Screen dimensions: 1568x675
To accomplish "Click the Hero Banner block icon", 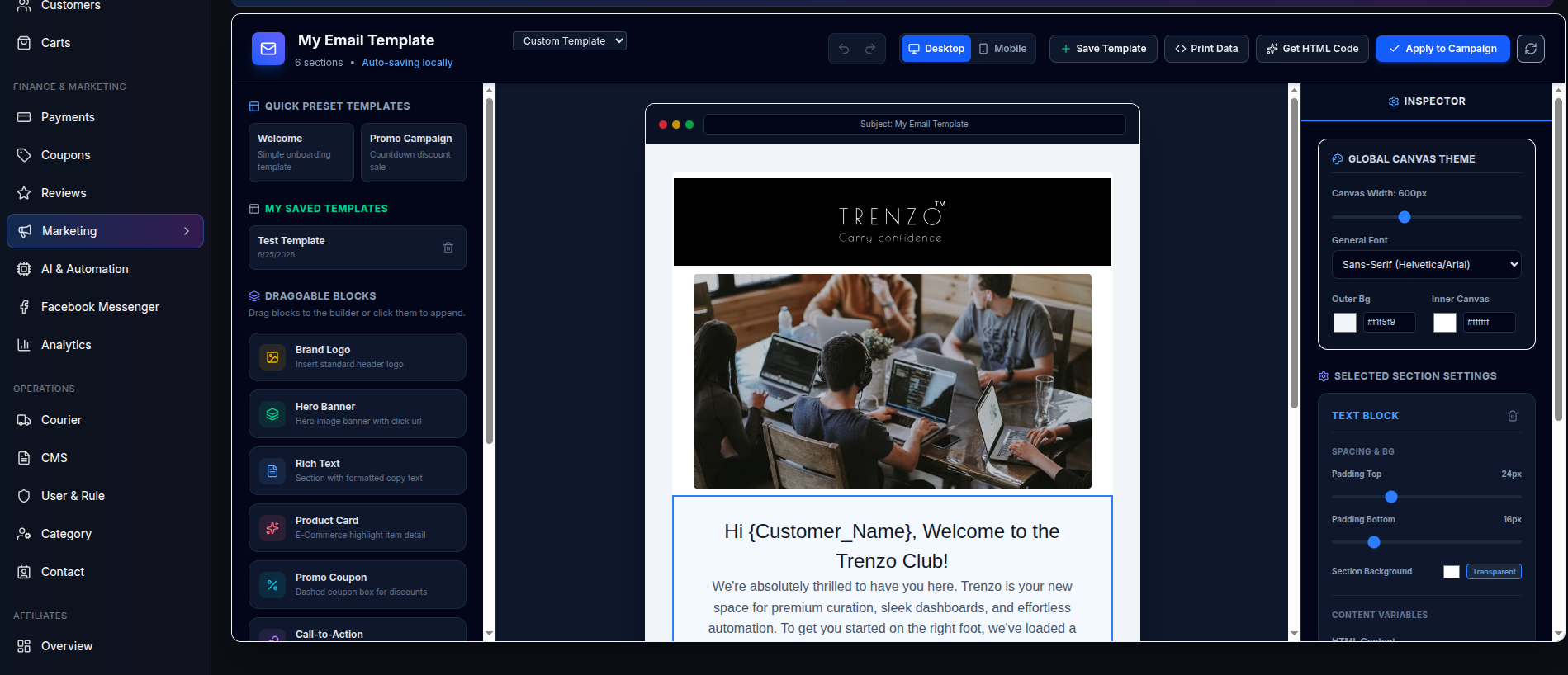I will (x=272, y=414).
